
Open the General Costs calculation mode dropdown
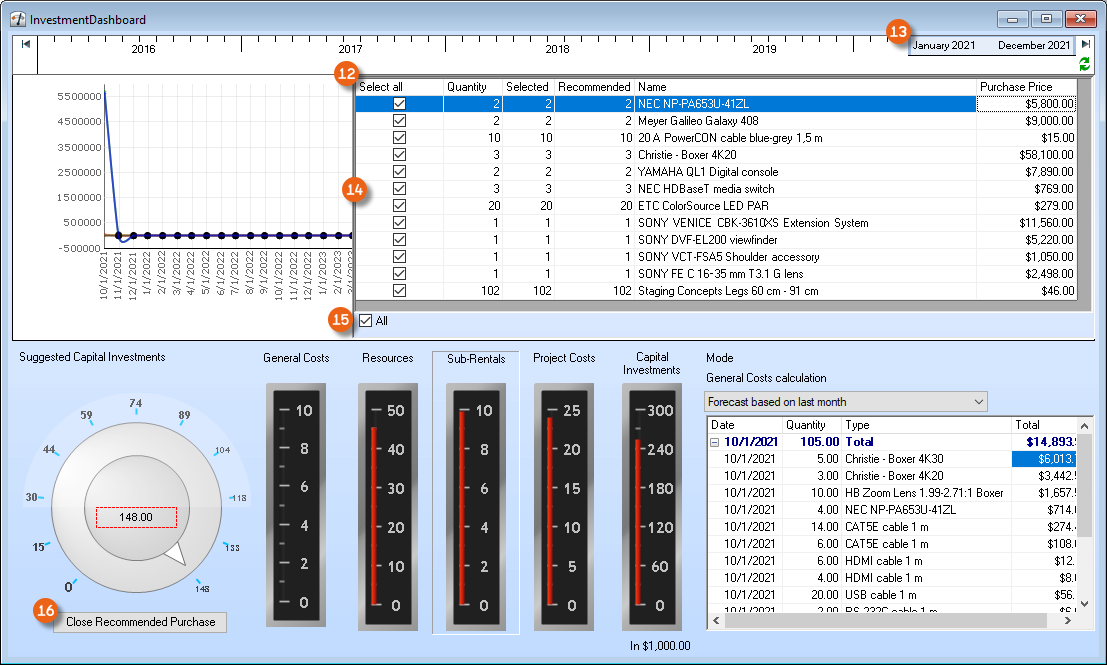[845, 402]
